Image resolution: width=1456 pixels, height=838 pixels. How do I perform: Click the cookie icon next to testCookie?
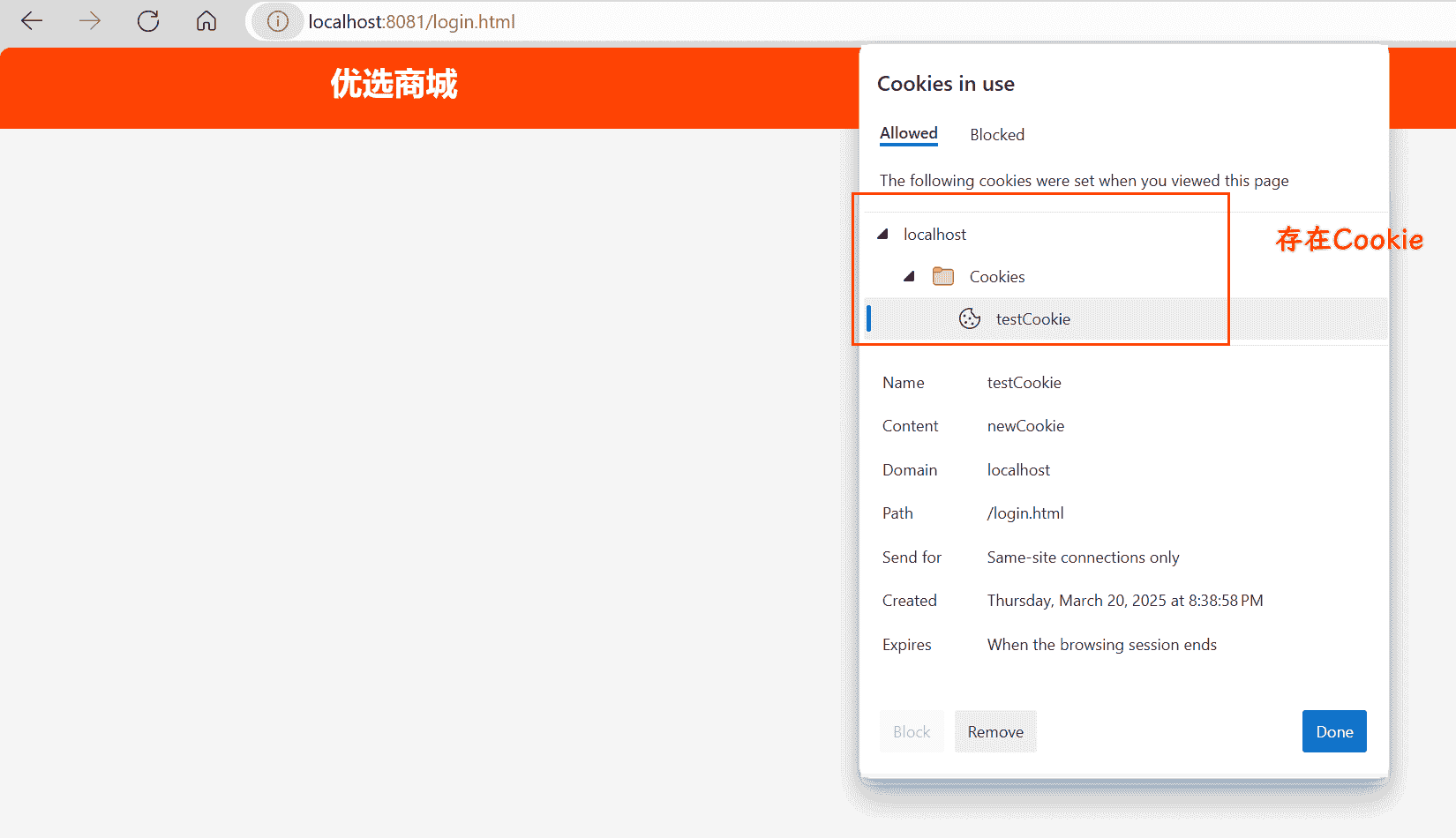click(970, 318)
